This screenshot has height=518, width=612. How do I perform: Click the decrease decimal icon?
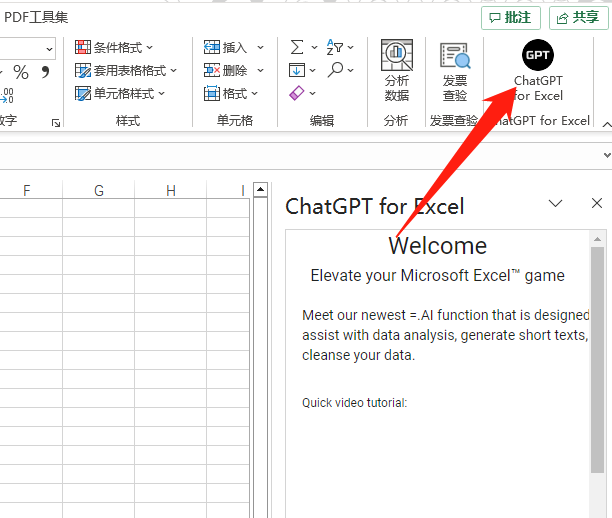point(7,96)
